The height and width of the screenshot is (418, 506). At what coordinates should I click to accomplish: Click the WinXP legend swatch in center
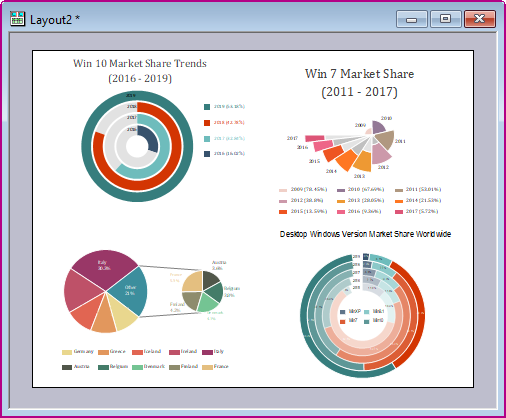click(x=342, y=312)
